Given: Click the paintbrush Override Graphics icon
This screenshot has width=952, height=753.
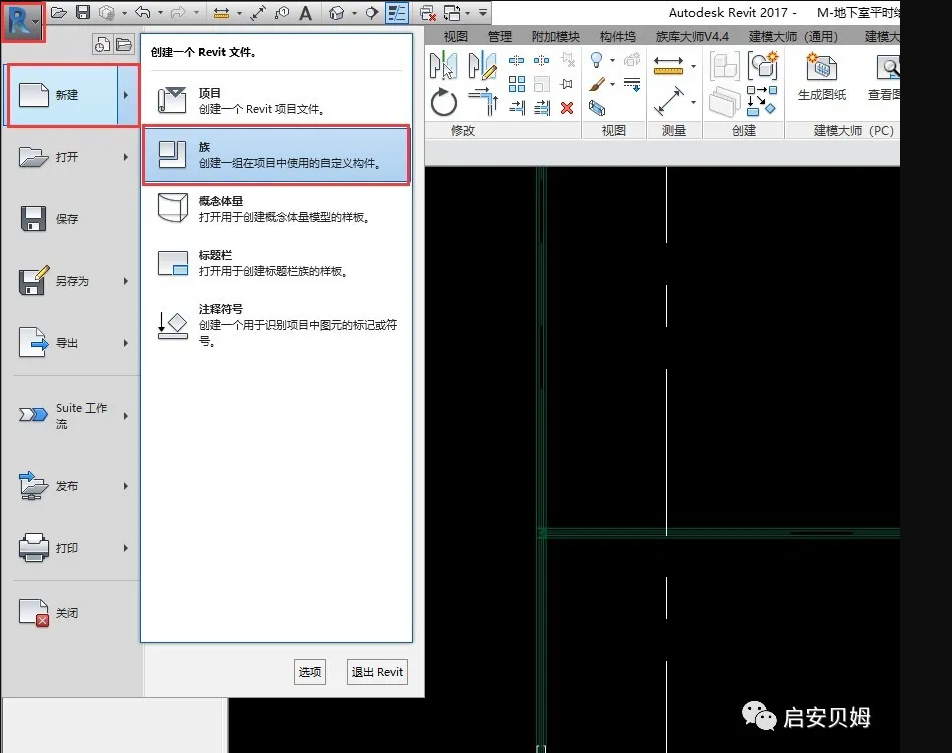Looking at the screenshot, I should (x=597, y=84).
